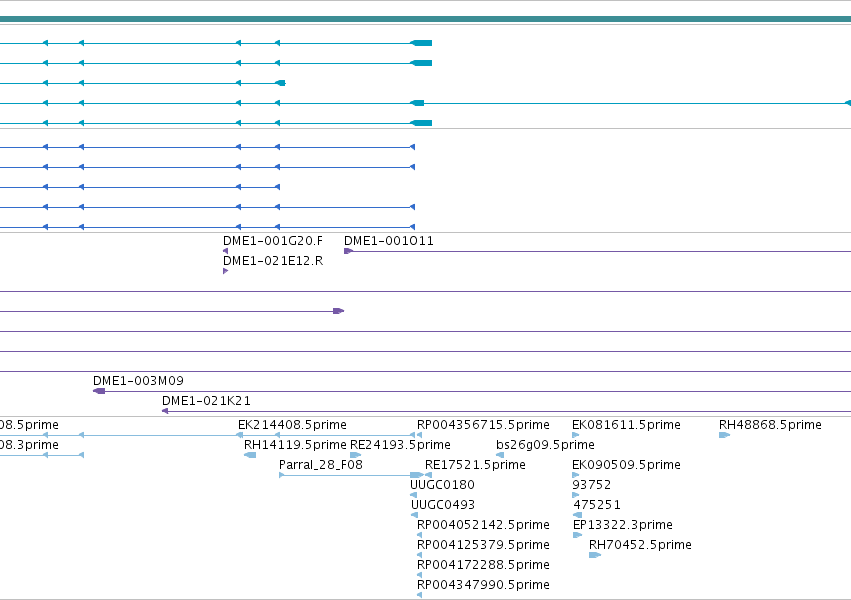The width and height of the screenshot is (851, 600).
Task: Click the UUGC0493 label
Action: pos(443,505)
